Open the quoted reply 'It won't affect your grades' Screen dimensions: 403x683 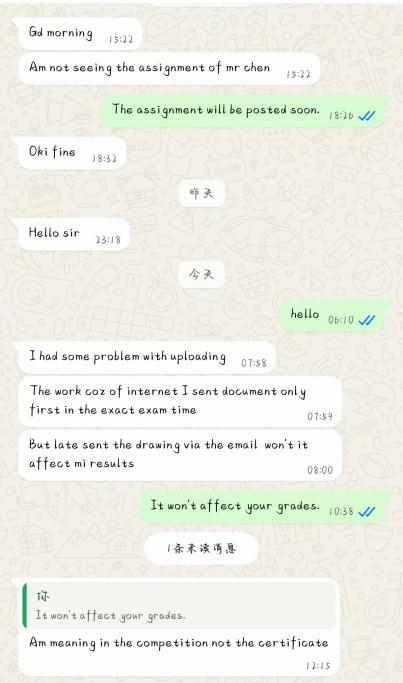180,605
